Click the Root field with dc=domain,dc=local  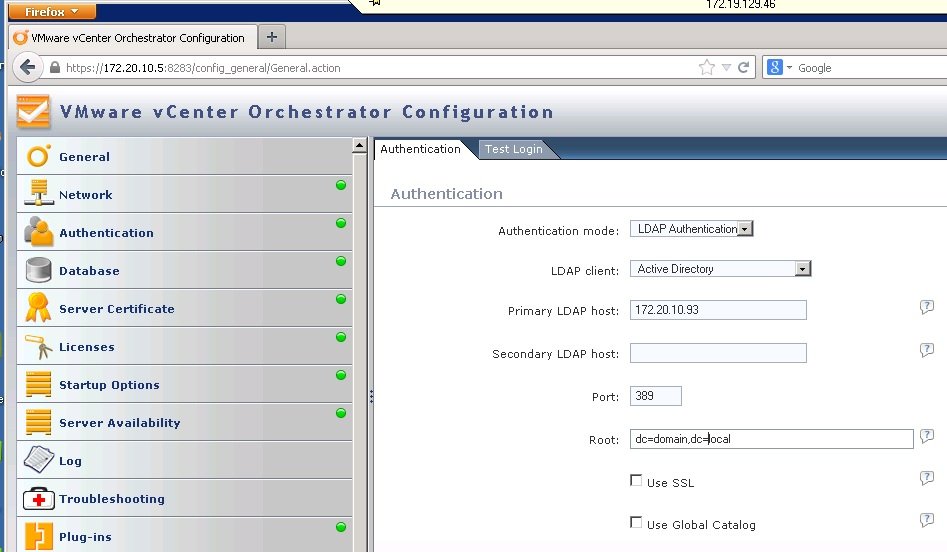pos(771,438)
